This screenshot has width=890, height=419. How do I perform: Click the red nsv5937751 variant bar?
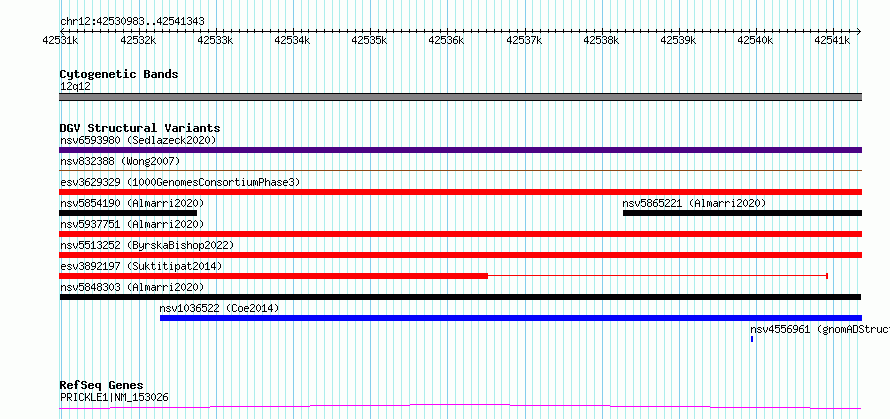point(460,234)
